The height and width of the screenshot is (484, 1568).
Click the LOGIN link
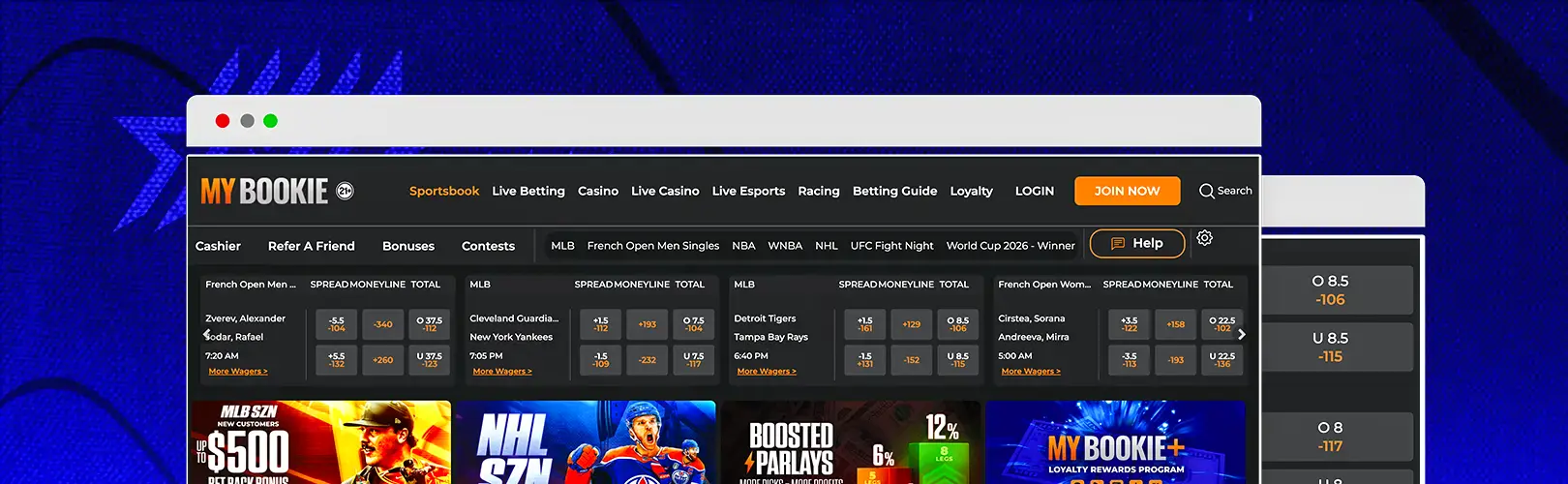point(1035,191)
